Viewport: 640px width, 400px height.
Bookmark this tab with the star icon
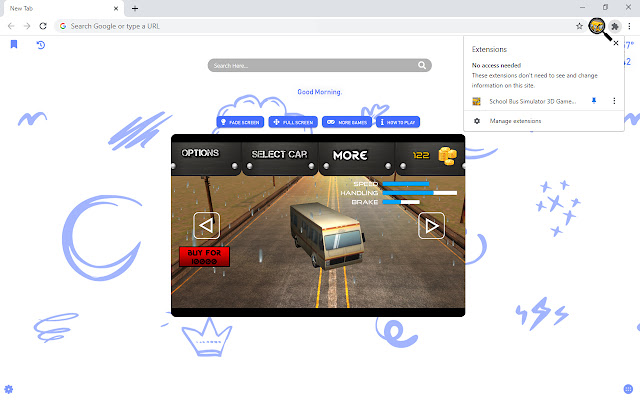pyautogui.click(x=579, y=26)
